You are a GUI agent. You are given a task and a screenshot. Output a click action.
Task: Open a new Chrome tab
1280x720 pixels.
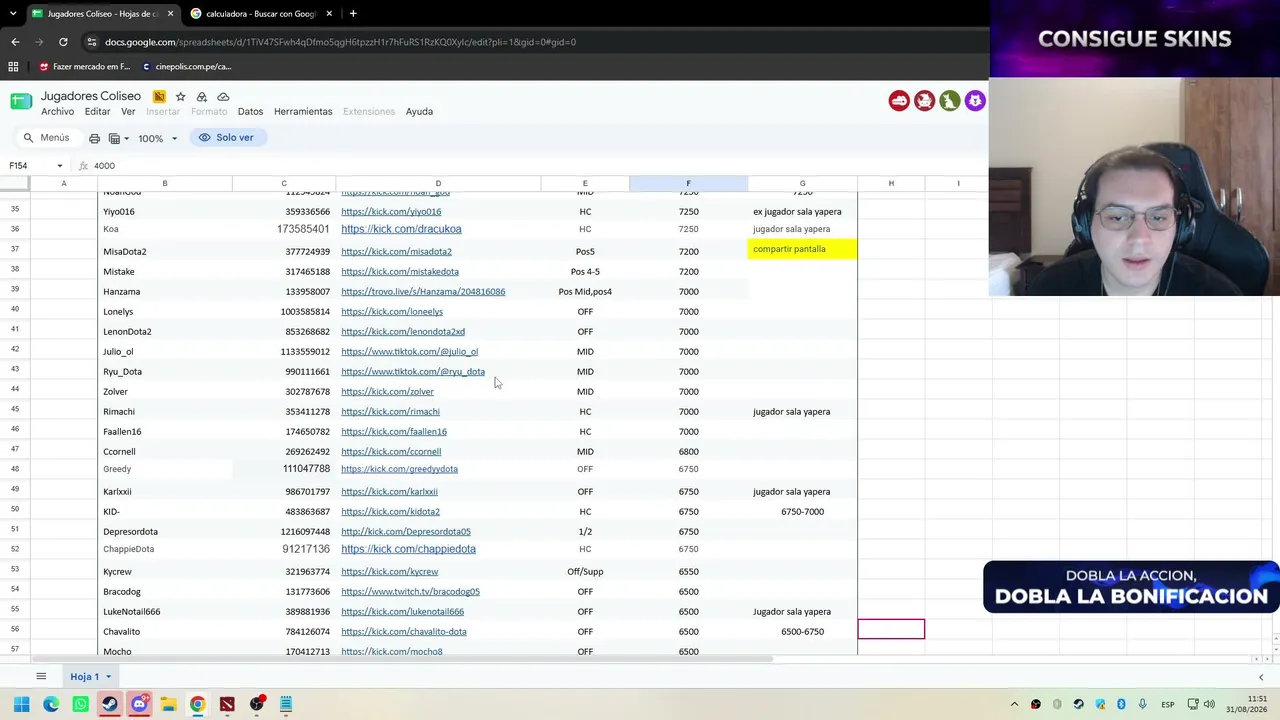pos(353,14)
